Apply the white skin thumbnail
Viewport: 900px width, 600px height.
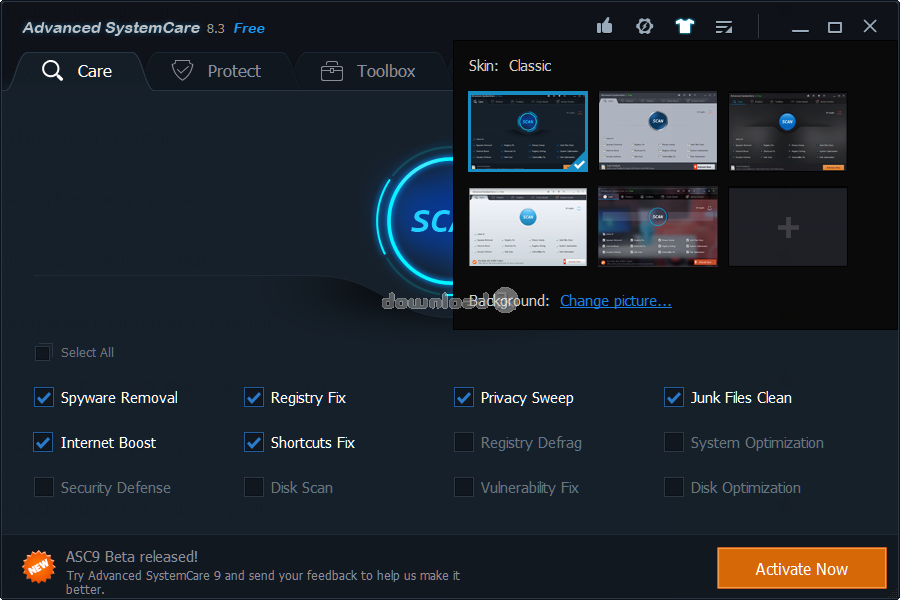pyautogui.click(x=528, y=227)
